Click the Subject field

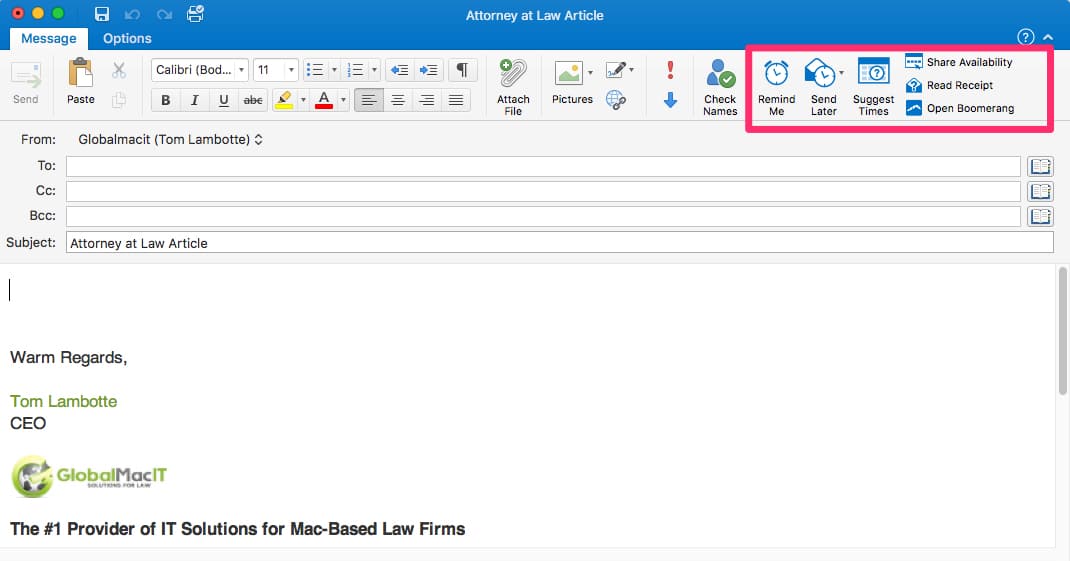point(560,243)
